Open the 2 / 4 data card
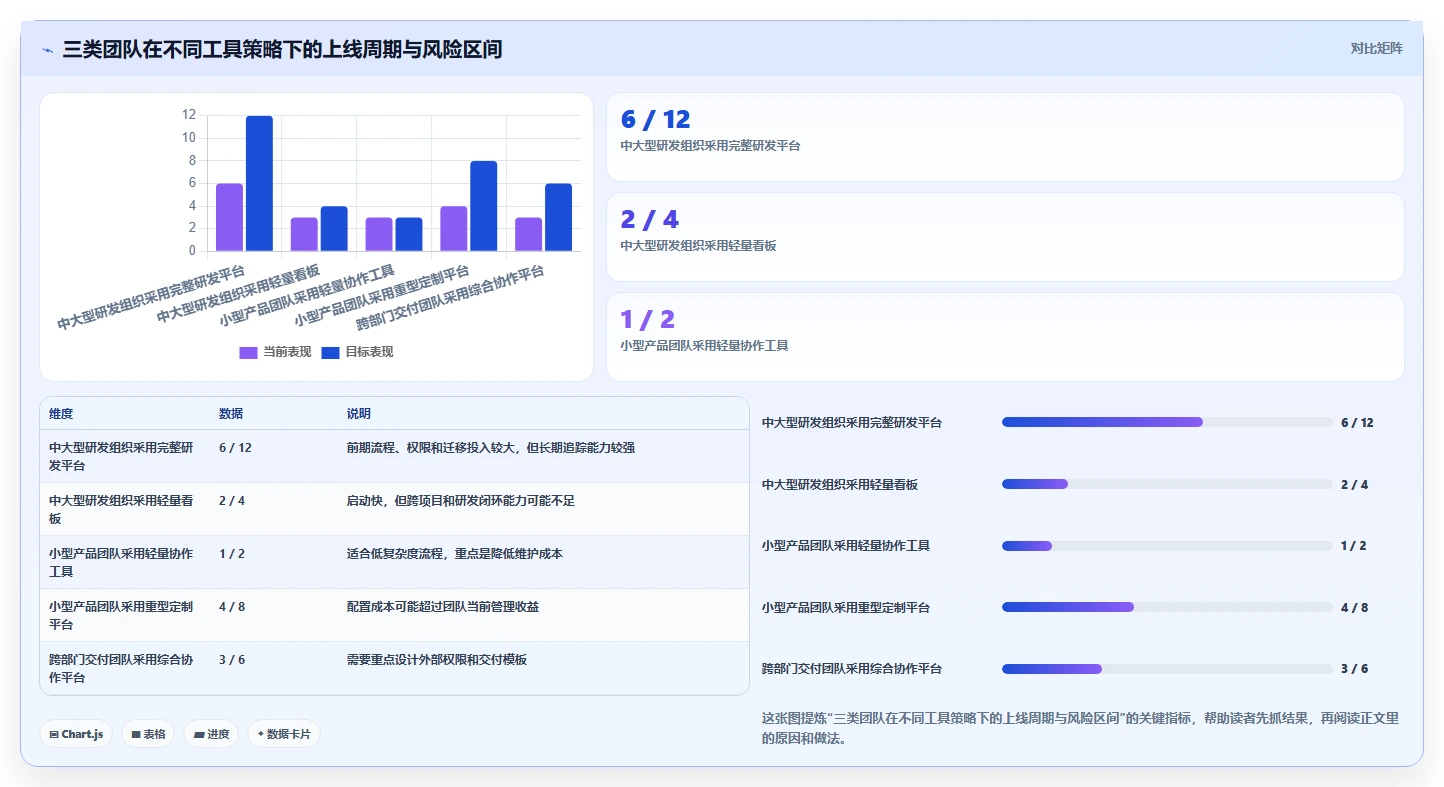Screen dimensions: 1444x787 tap(1005, 237)
